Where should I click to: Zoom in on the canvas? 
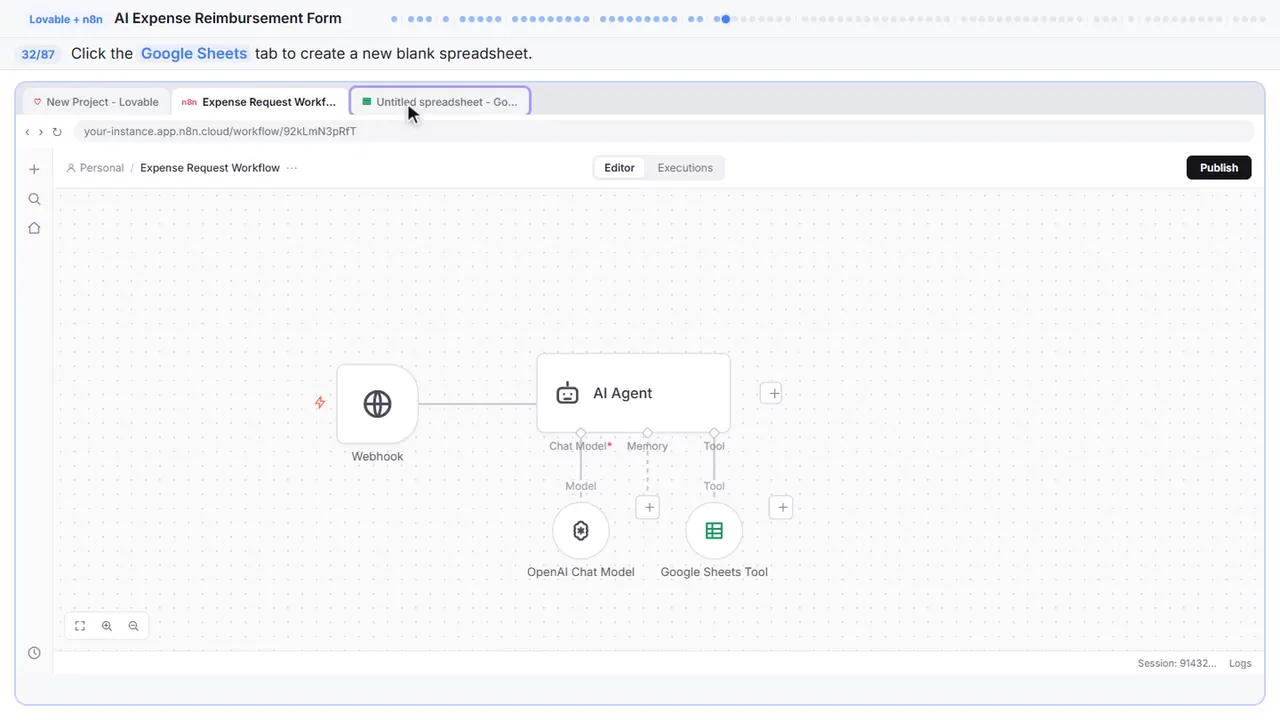click(x=107, y=626)
